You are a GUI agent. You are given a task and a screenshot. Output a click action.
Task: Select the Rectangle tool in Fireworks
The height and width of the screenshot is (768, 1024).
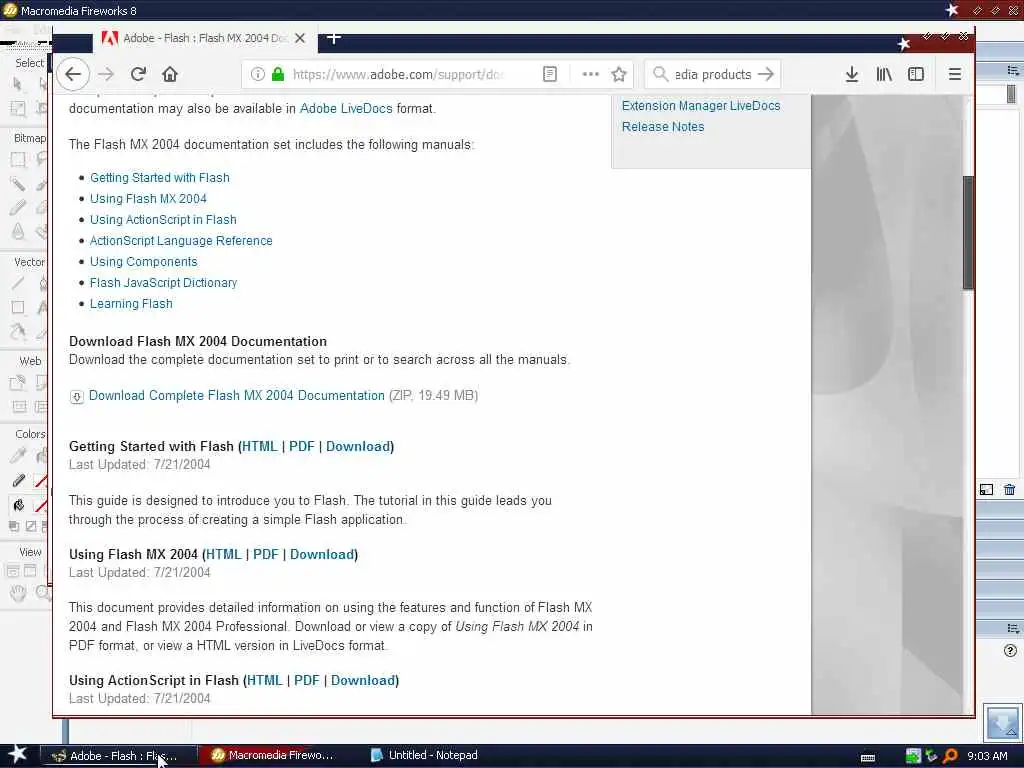click(x=18, y=307)
